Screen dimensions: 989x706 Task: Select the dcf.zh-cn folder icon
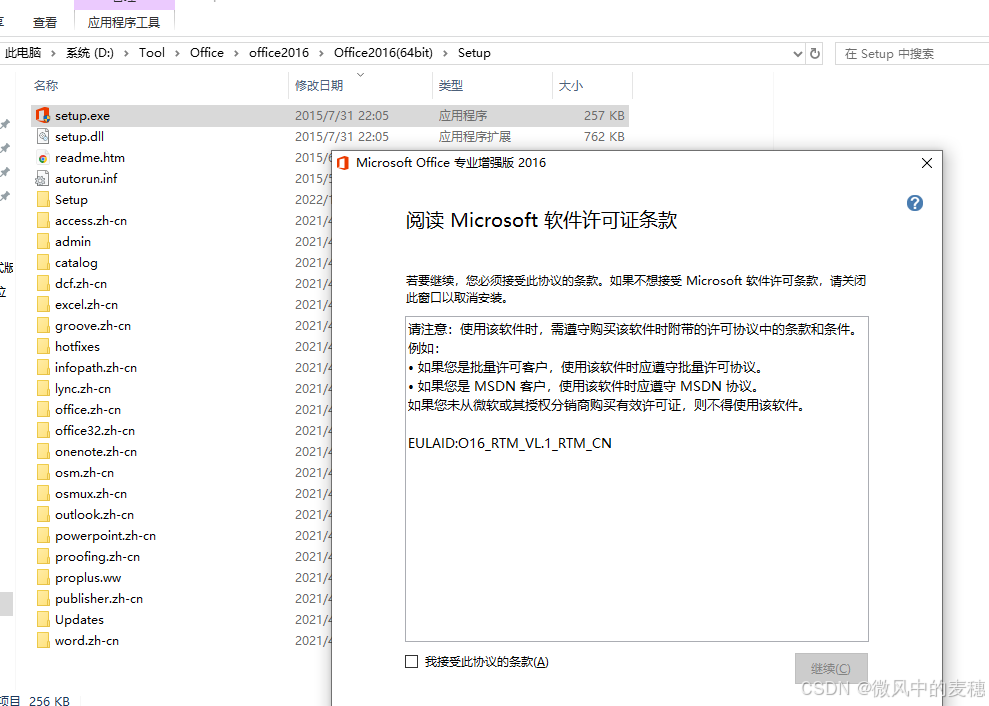tap(43, 283)
